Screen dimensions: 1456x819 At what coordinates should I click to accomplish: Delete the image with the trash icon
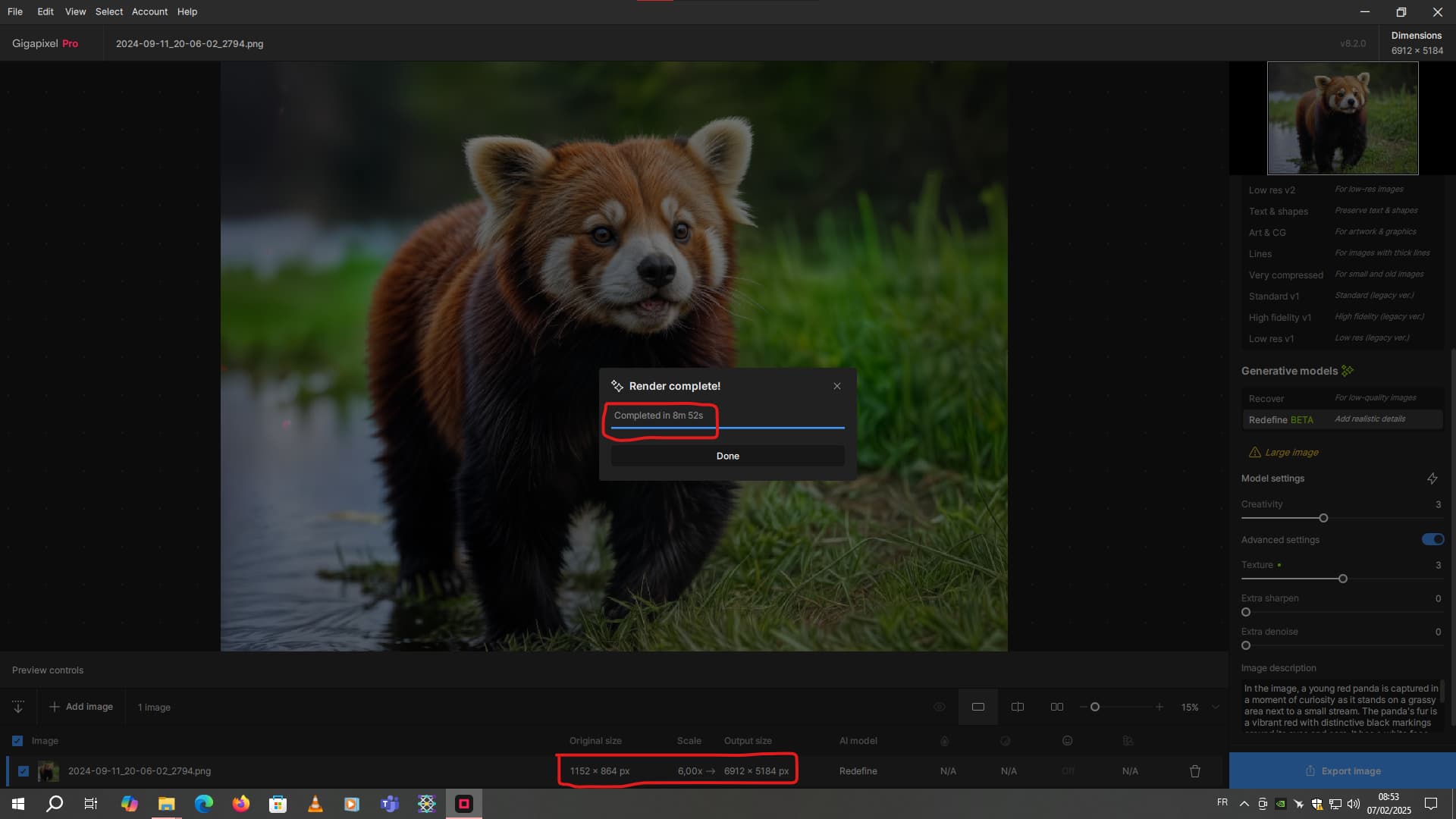(1195, 771)
